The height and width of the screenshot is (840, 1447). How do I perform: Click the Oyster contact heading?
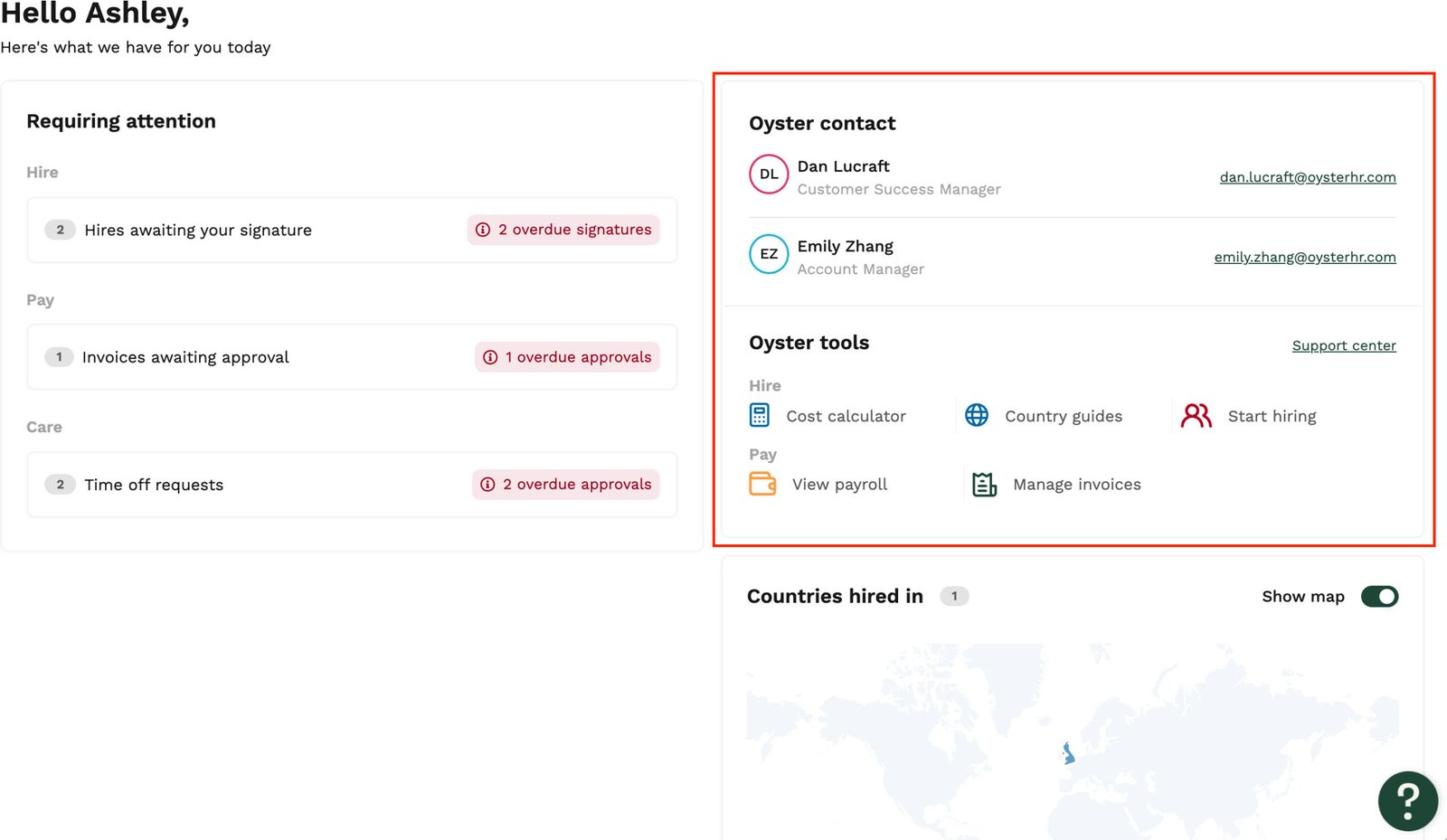pos(822,124)
